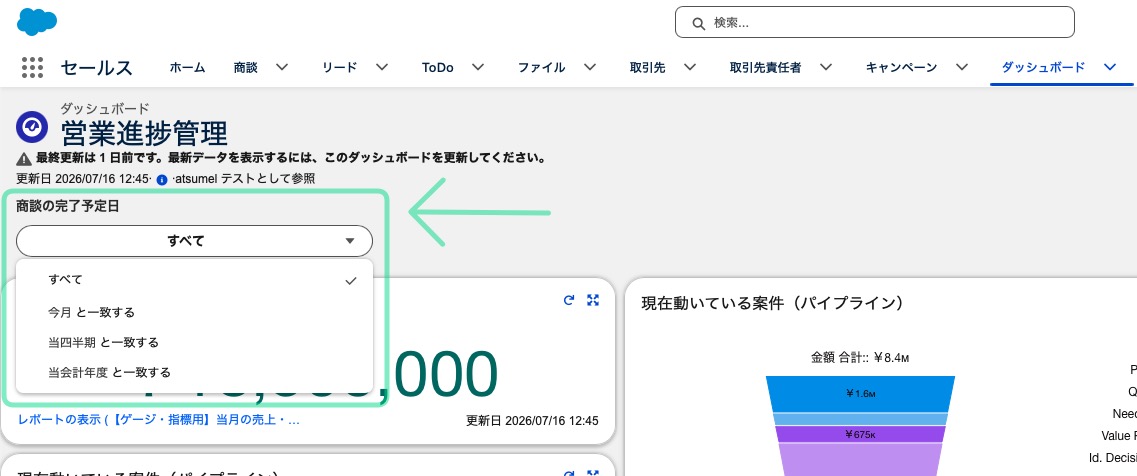Click the 現在動いている案件（パイプライン） chart title
The image size is (1137, 476).
coord(773,303)
